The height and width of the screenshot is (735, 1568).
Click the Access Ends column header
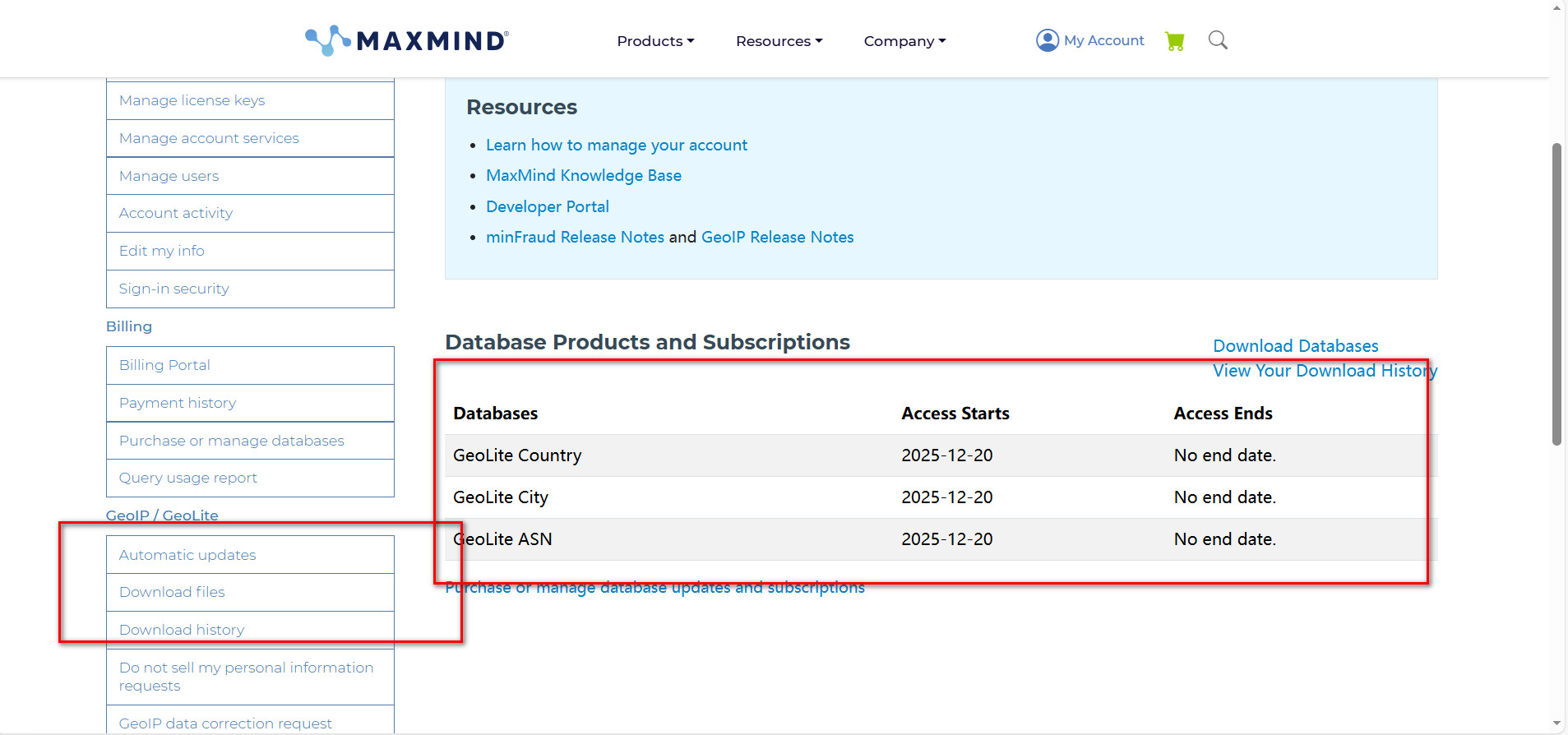tap(1223, 414)
